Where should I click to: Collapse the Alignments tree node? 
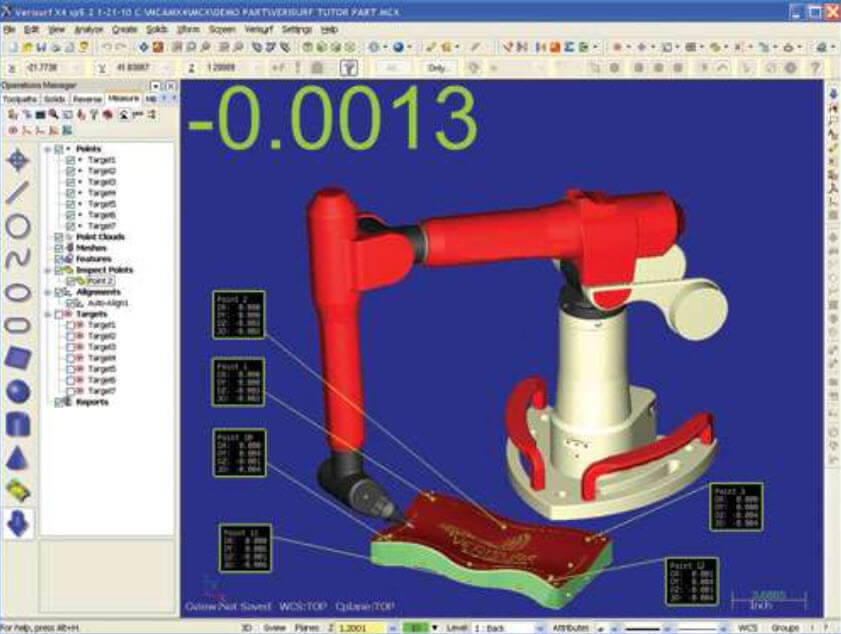[48, 292]
